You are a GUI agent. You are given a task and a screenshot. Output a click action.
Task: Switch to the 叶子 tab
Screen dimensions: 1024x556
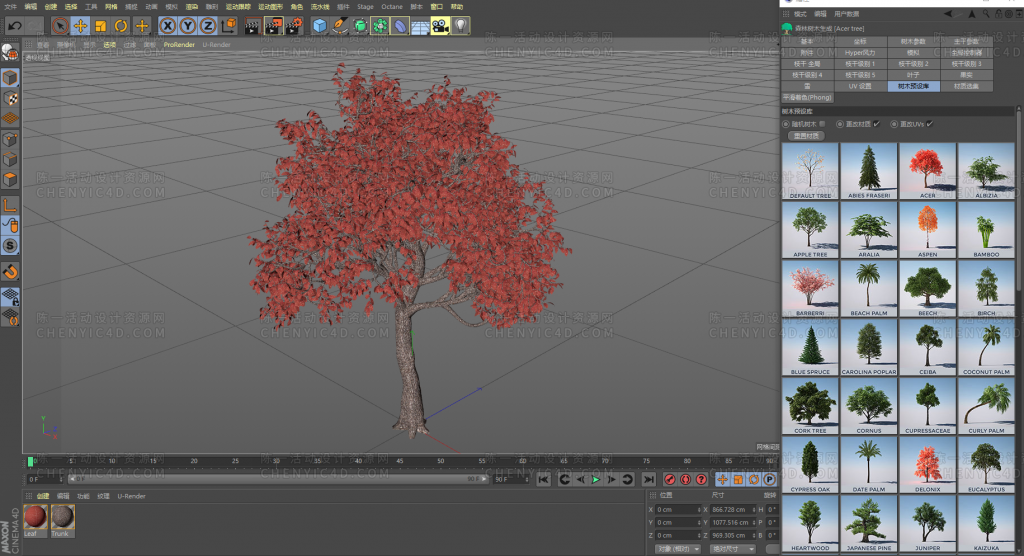click(913, 74)
